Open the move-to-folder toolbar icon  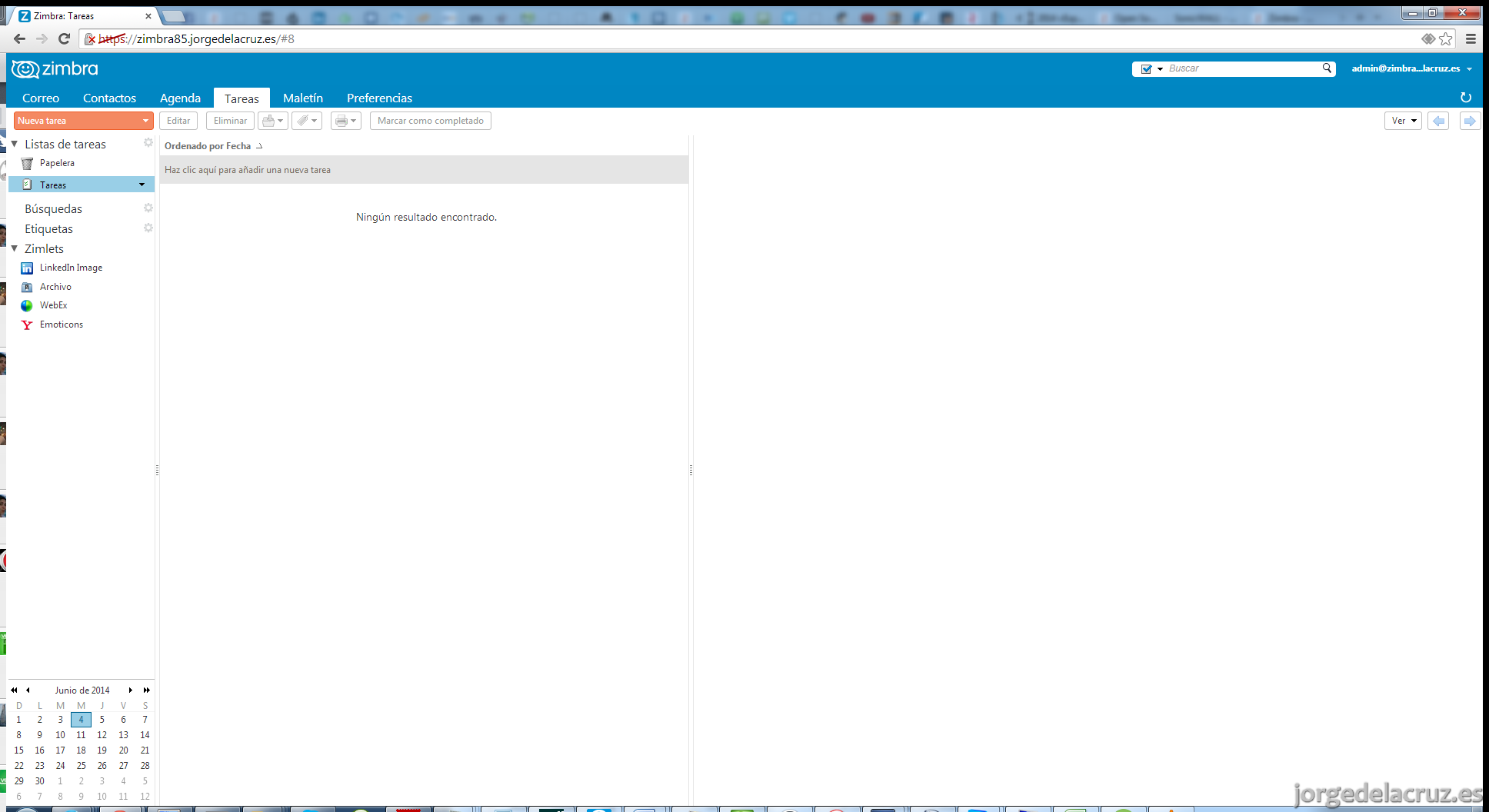(x=273, y=121)
